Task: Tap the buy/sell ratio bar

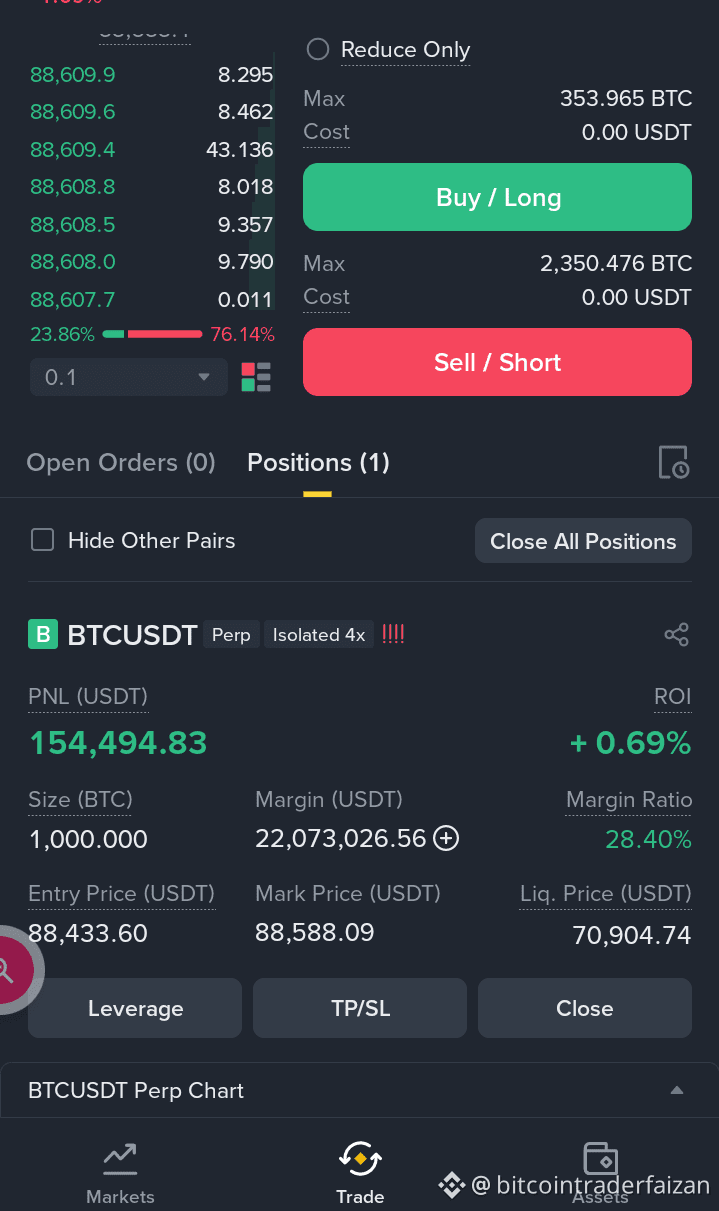Action: [x=152, y=334]
